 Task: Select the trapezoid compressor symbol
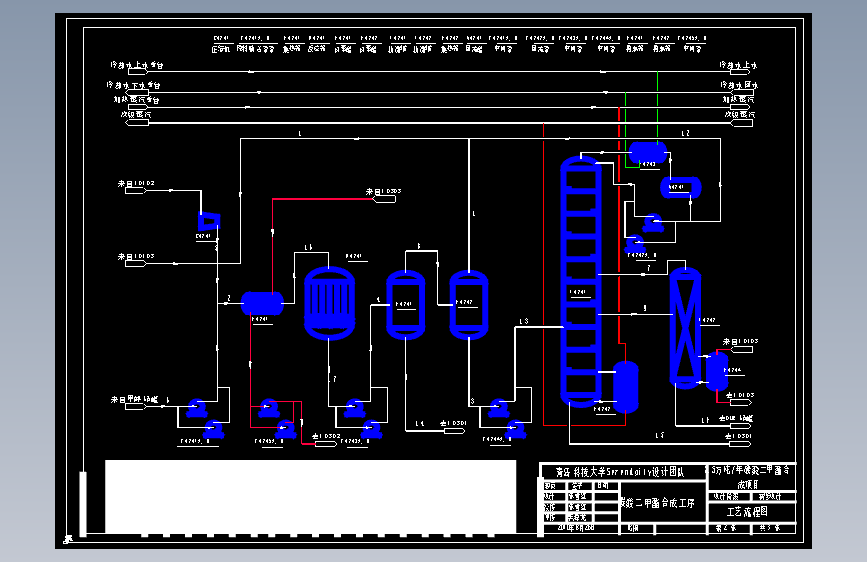[x=209, y=221]
